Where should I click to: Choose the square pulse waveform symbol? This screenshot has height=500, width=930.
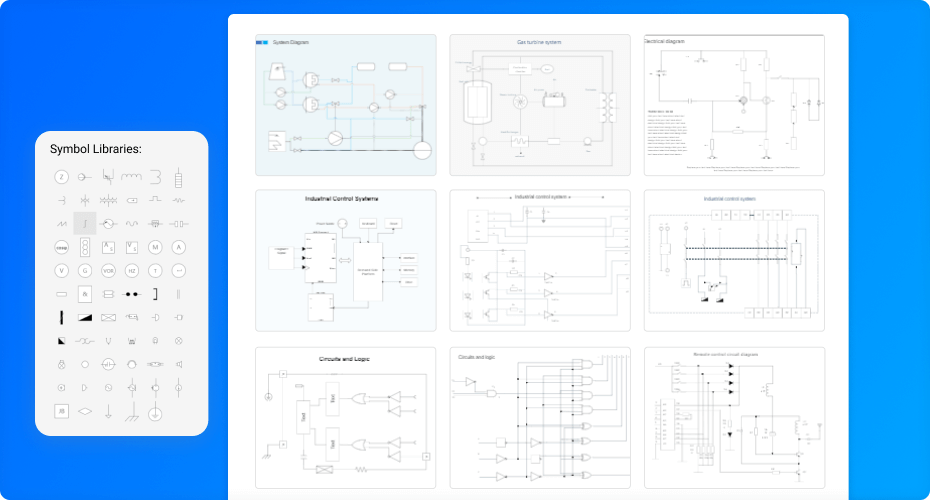(155, 200)
